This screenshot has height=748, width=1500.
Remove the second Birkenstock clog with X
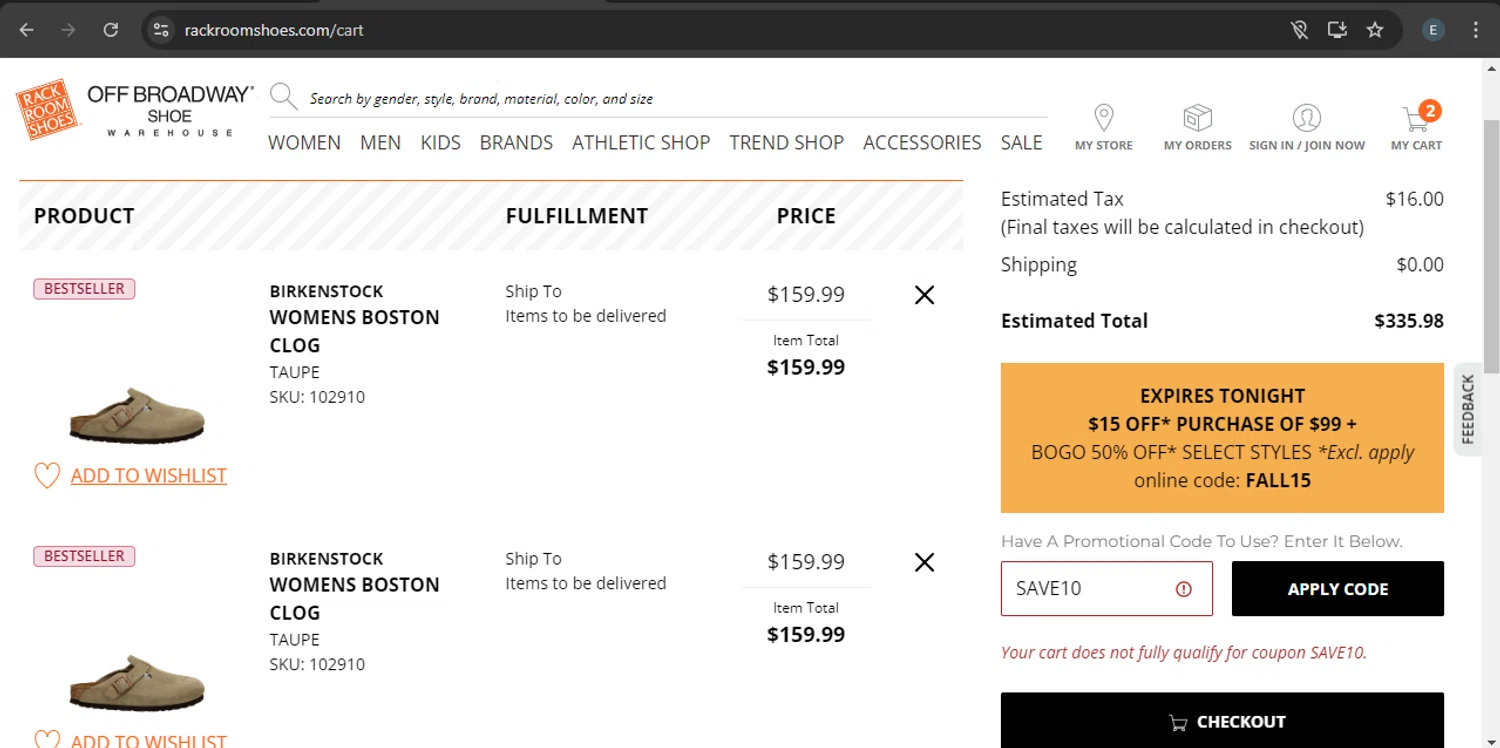click(925, 562)
